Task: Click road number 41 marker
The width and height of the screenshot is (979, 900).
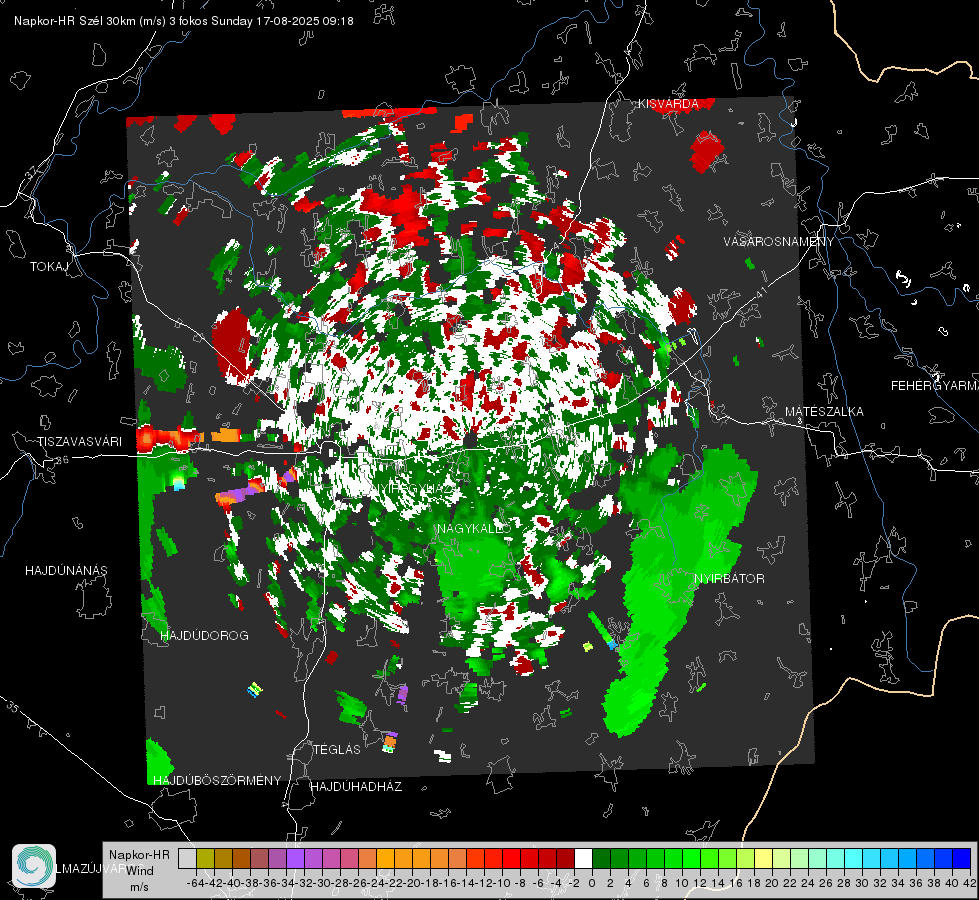Action: [759, 292]
